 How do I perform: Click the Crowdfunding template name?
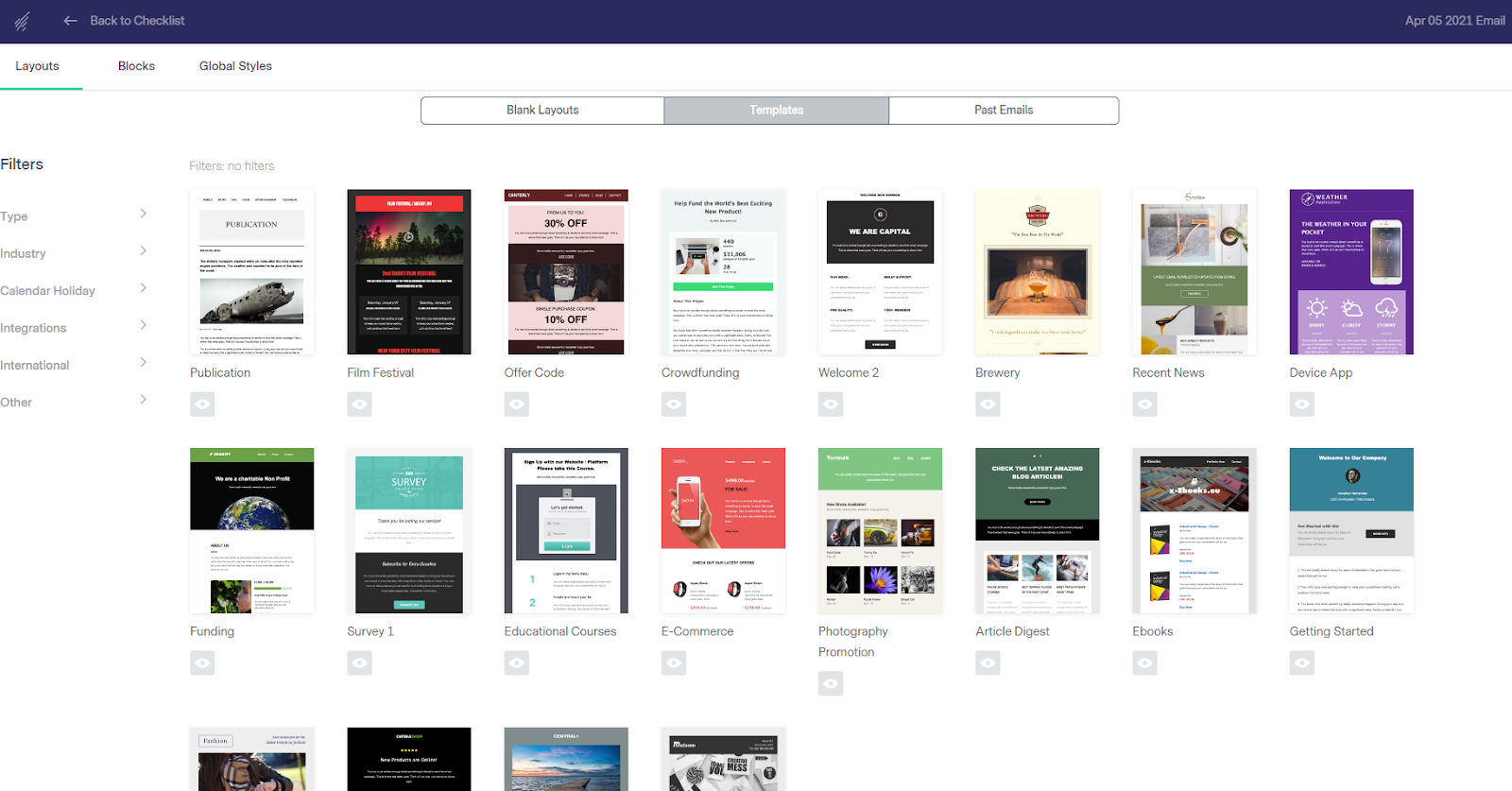pyautogui.click(x=700, y=372)
